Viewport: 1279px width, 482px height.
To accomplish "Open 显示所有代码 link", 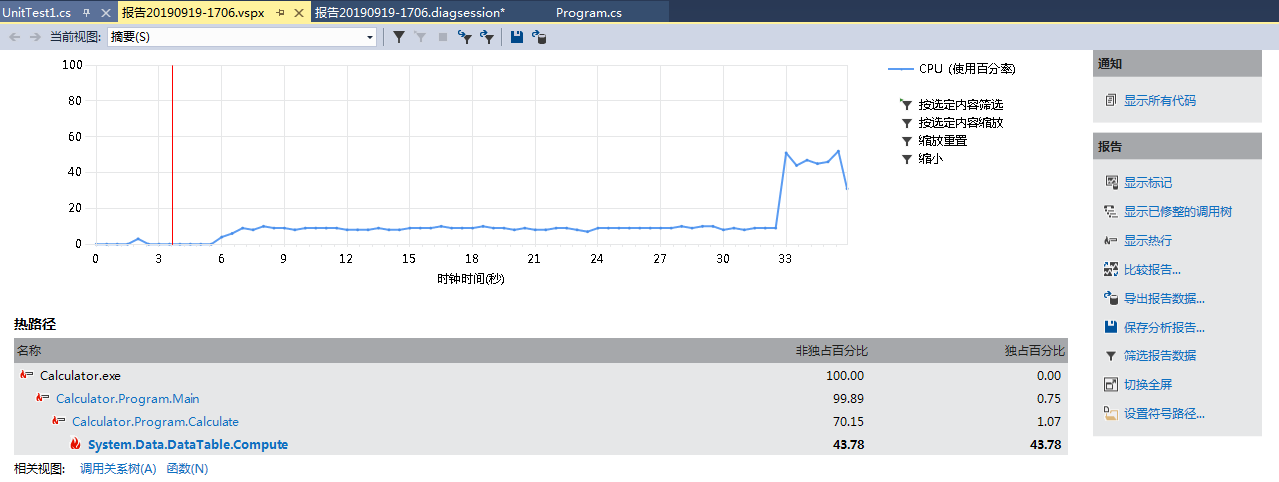I will 1160,101.
